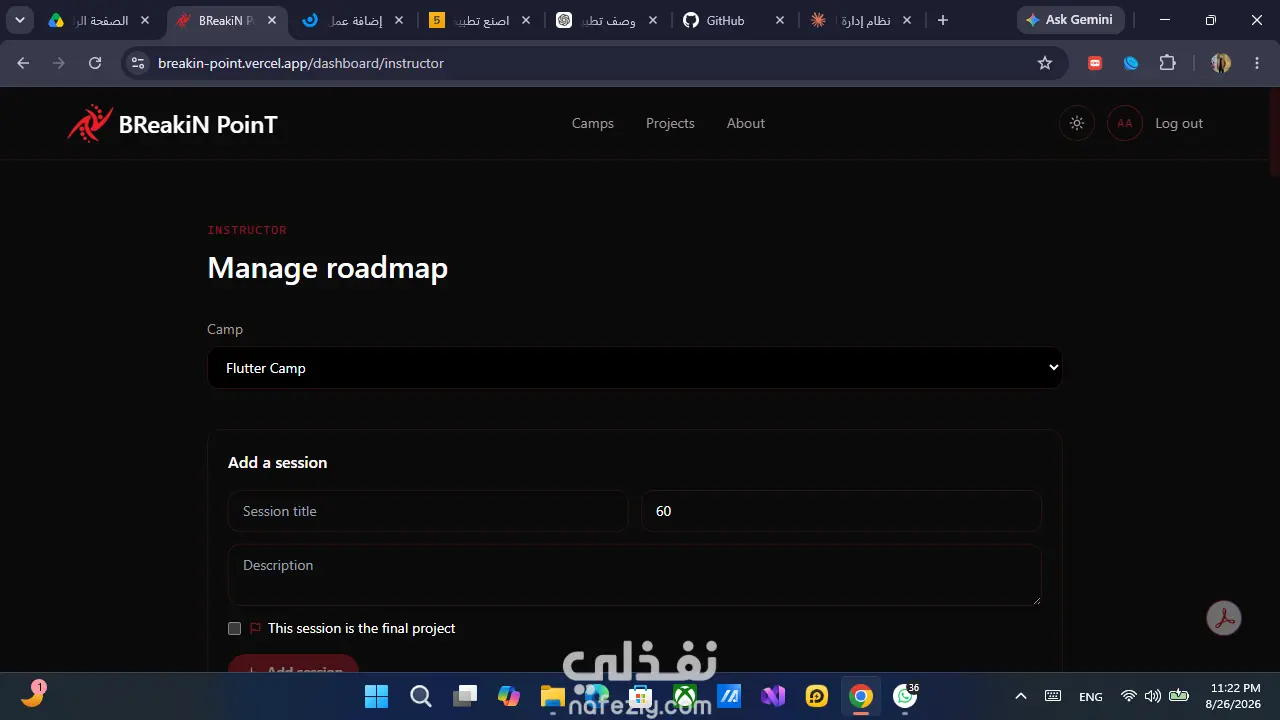Open the AA user avatar

click(1124, 124)
